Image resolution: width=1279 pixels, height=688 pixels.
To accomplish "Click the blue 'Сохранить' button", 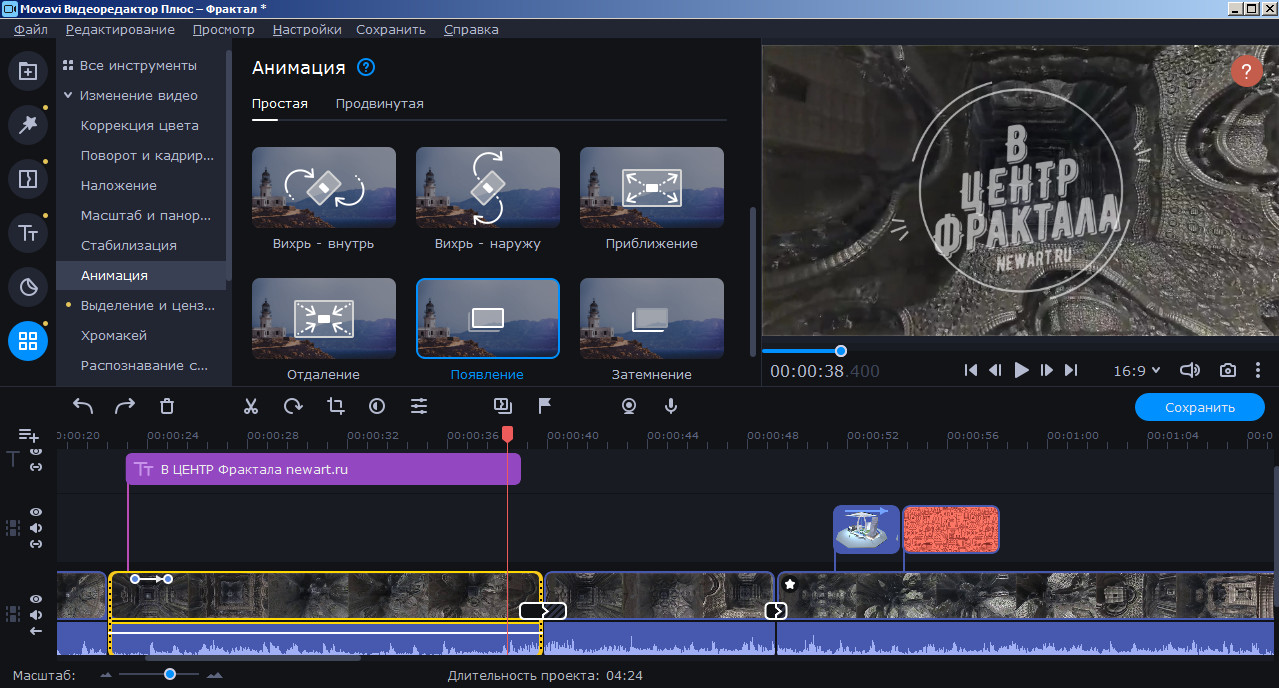I will pos(1199,407).
